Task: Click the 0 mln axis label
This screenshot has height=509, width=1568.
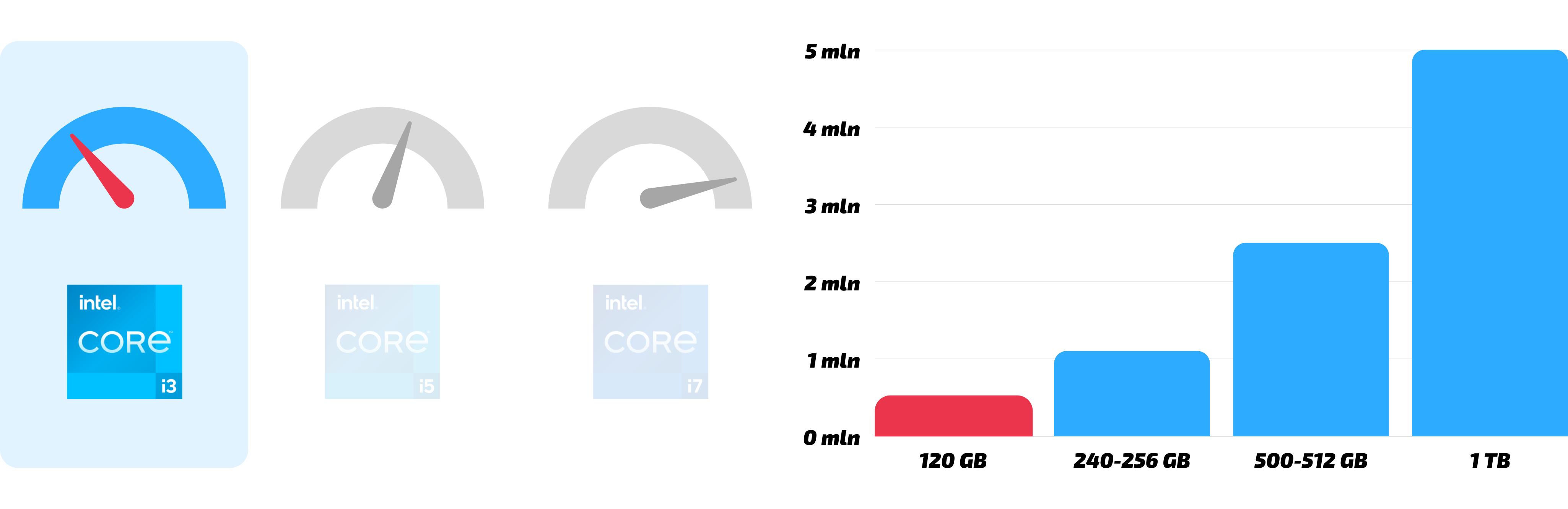Action: pos(831,438)
